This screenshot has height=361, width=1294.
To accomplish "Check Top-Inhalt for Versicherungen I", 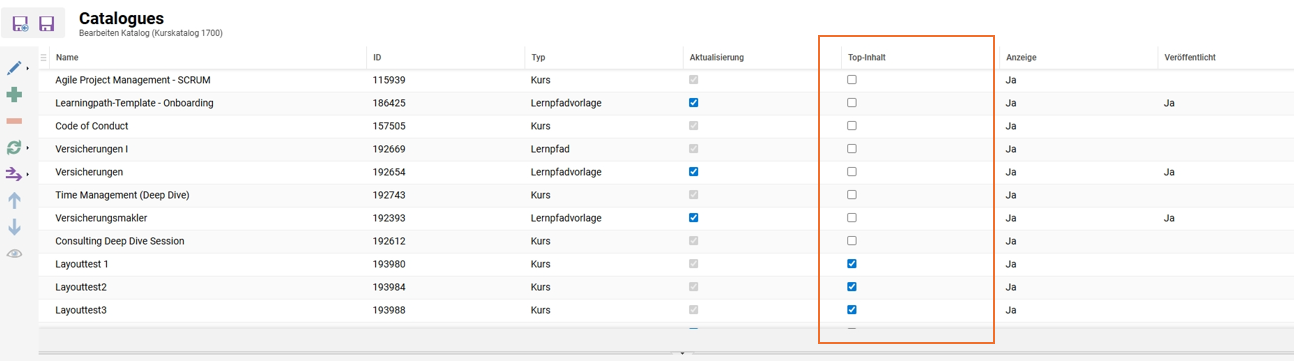I will (852, 149).
